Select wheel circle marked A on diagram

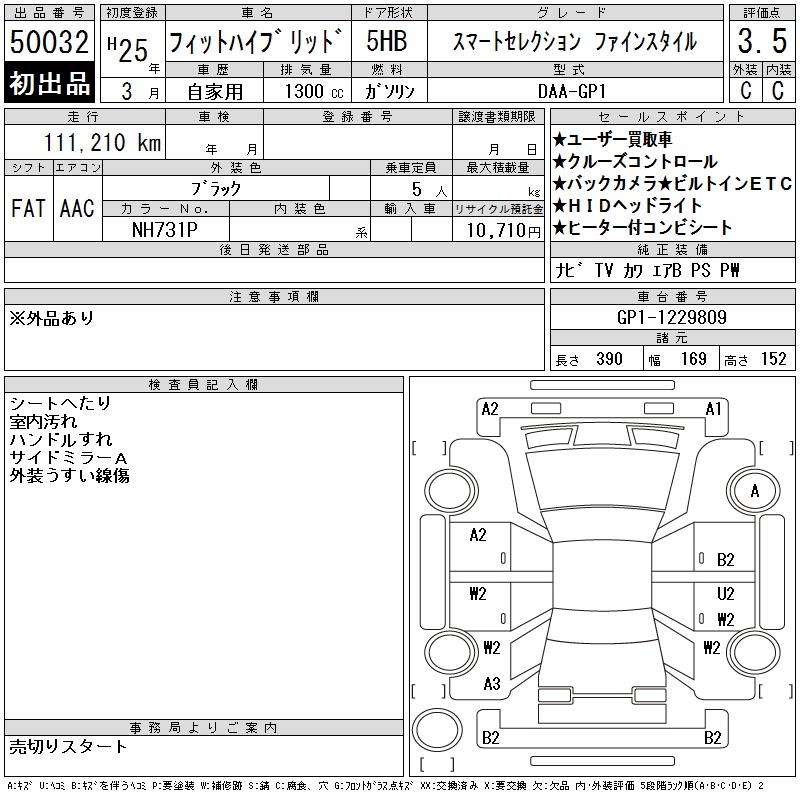[x=754, y=491]
